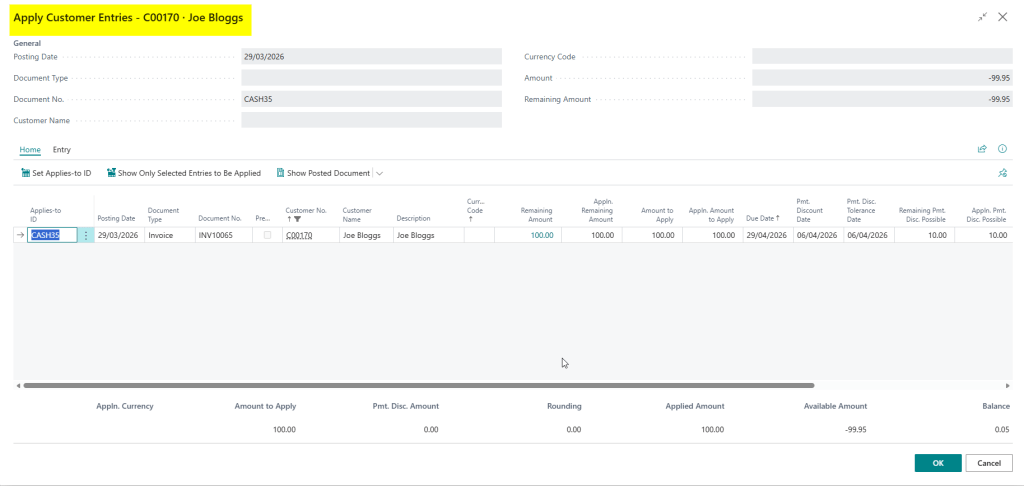Switch to the Home tab

click(30, 149)
